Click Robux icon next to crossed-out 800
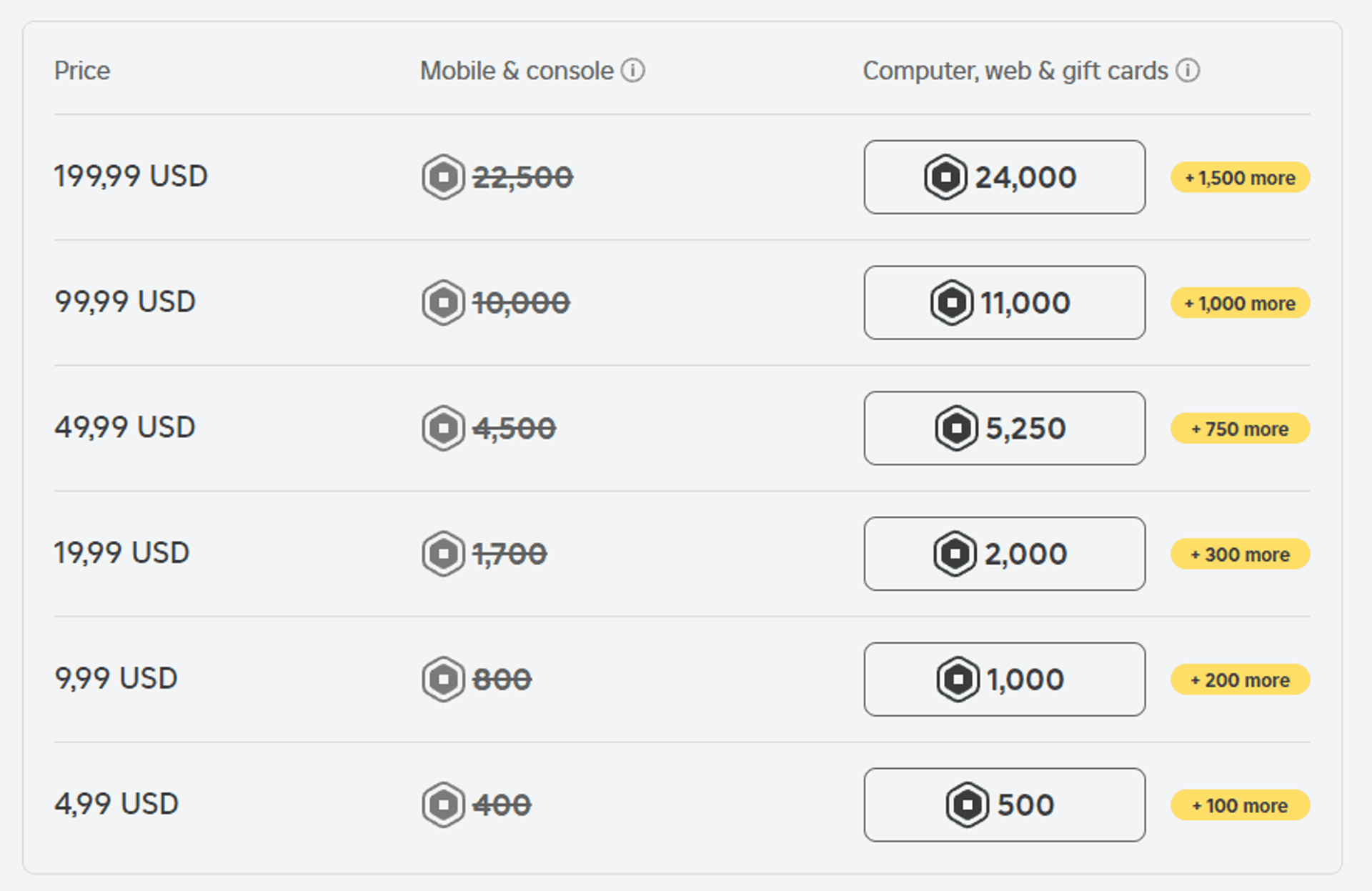 pos(444,680)
